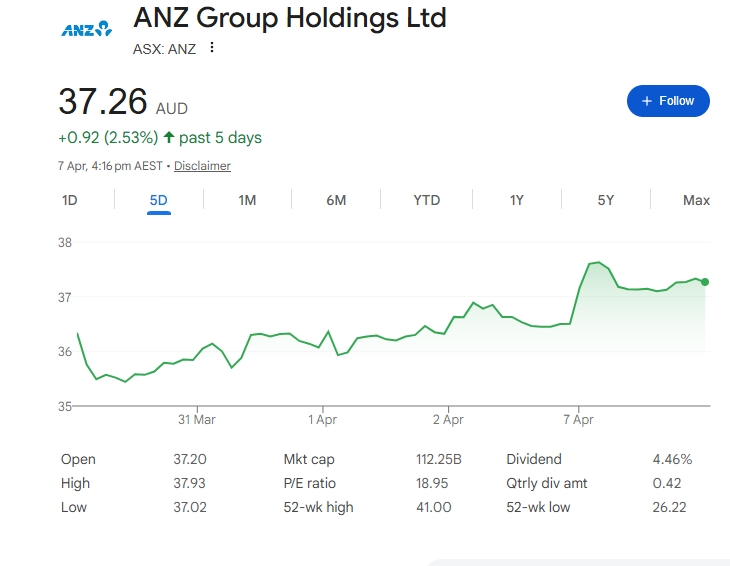This screenshot has width=730, height=566.
Task: Click the Mkt cap value 112.25B
Action: click(x=439, y=459)
